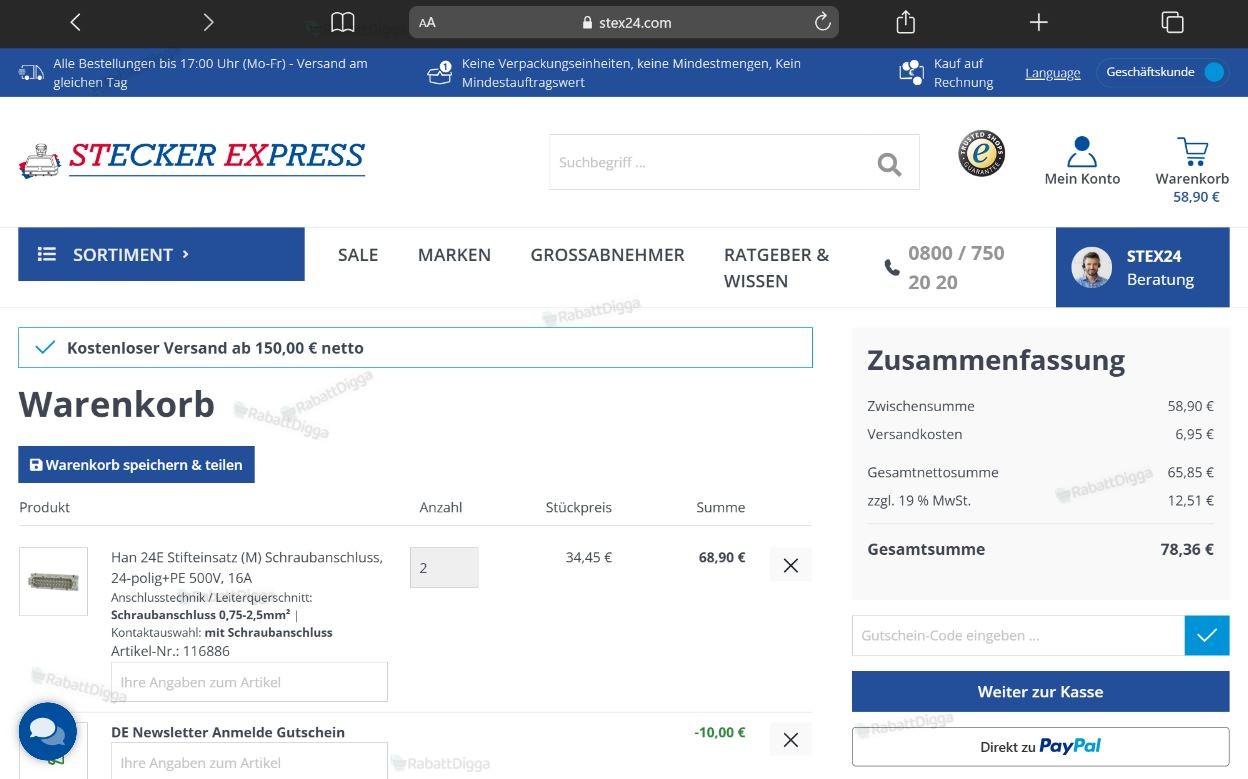The width and height of the screenshot is (1248, 779).
Task: Open Safari bookmarks book icon
Action: (x=343, y=22)
